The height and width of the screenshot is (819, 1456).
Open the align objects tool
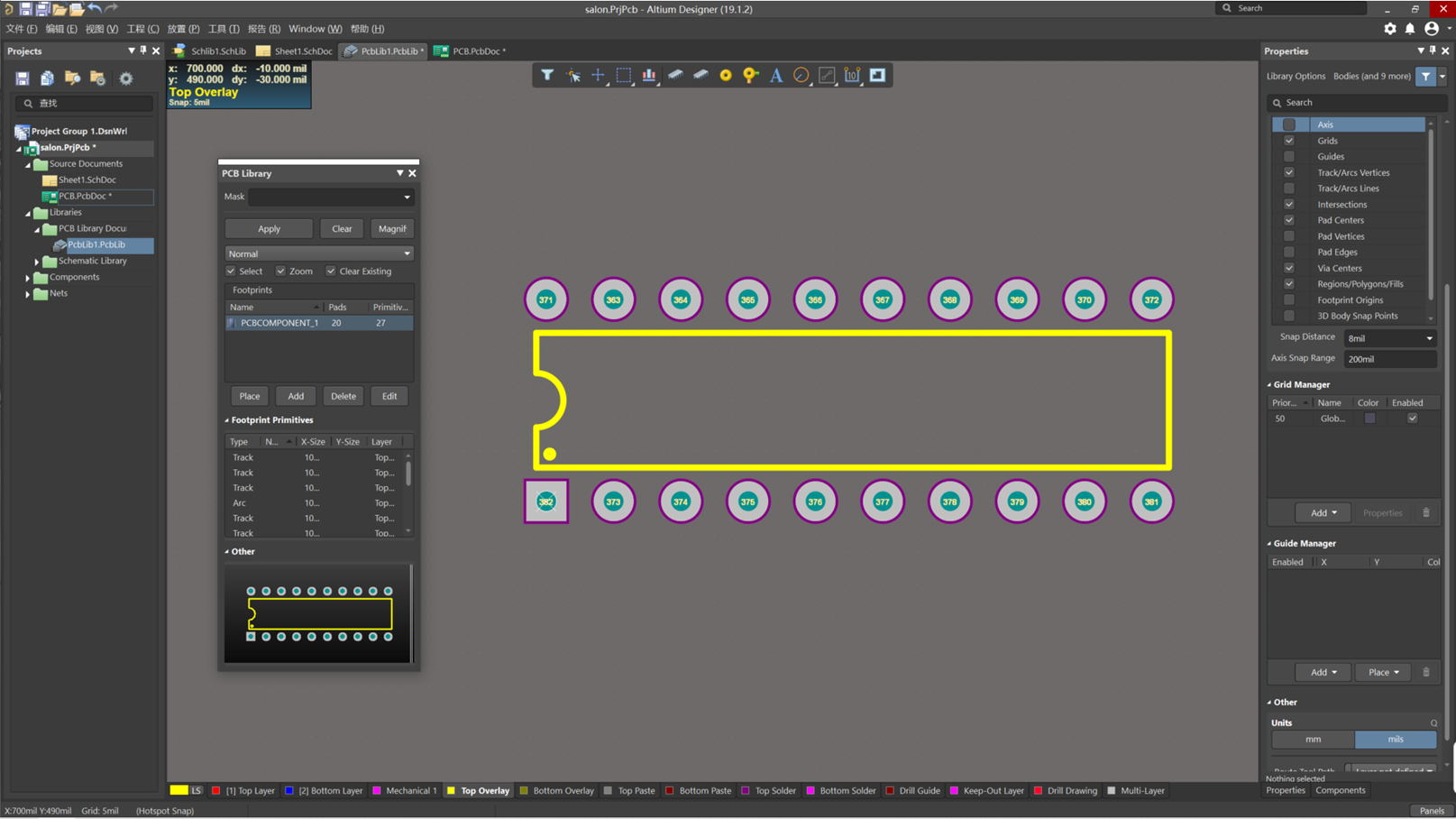tap(648, 75)
